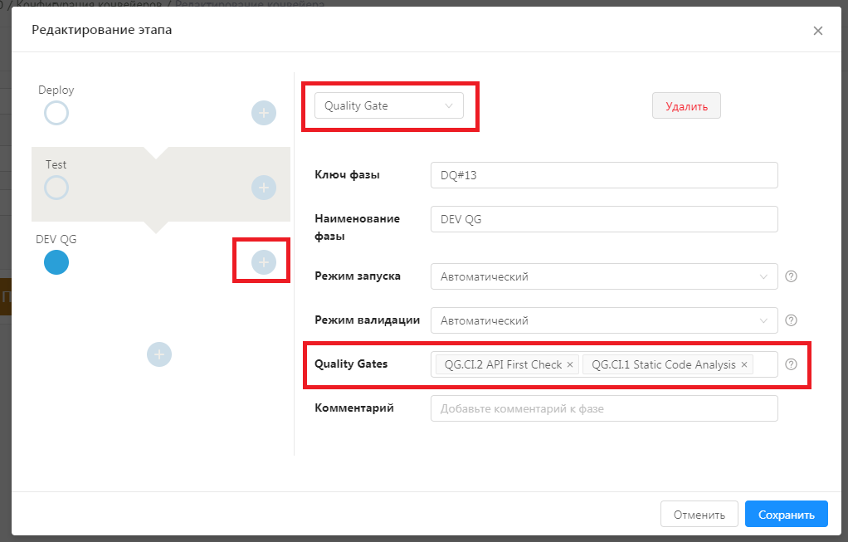
Task: Remove QG.CI.1 Static Code Analysis tag
Action: pyautogui.click(x=744, y=365)
